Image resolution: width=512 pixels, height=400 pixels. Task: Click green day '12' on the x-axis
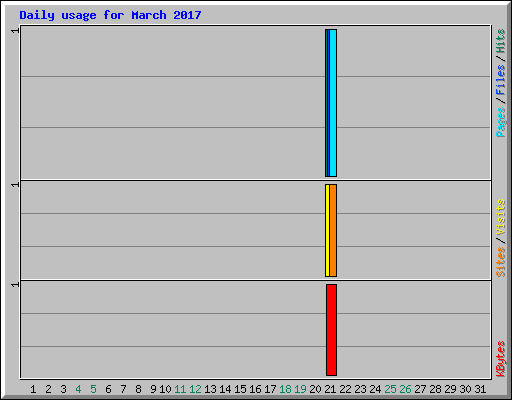(195, 389)
